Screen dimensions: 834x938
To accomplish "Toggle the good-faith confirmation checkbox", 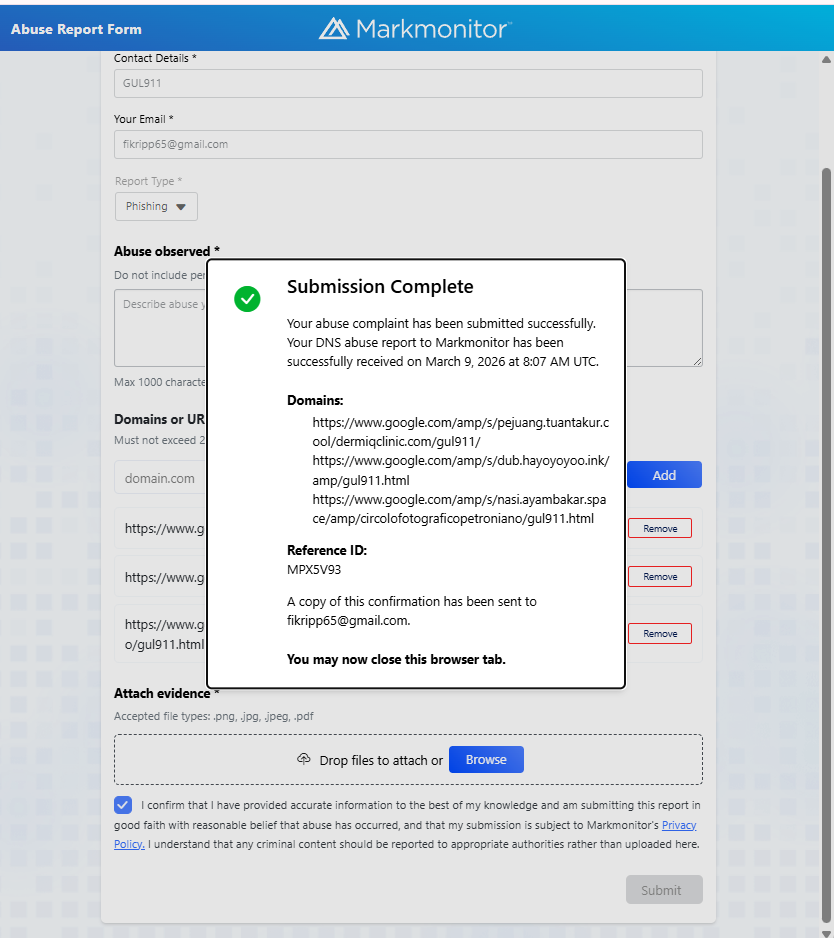I will click(123, 805).
